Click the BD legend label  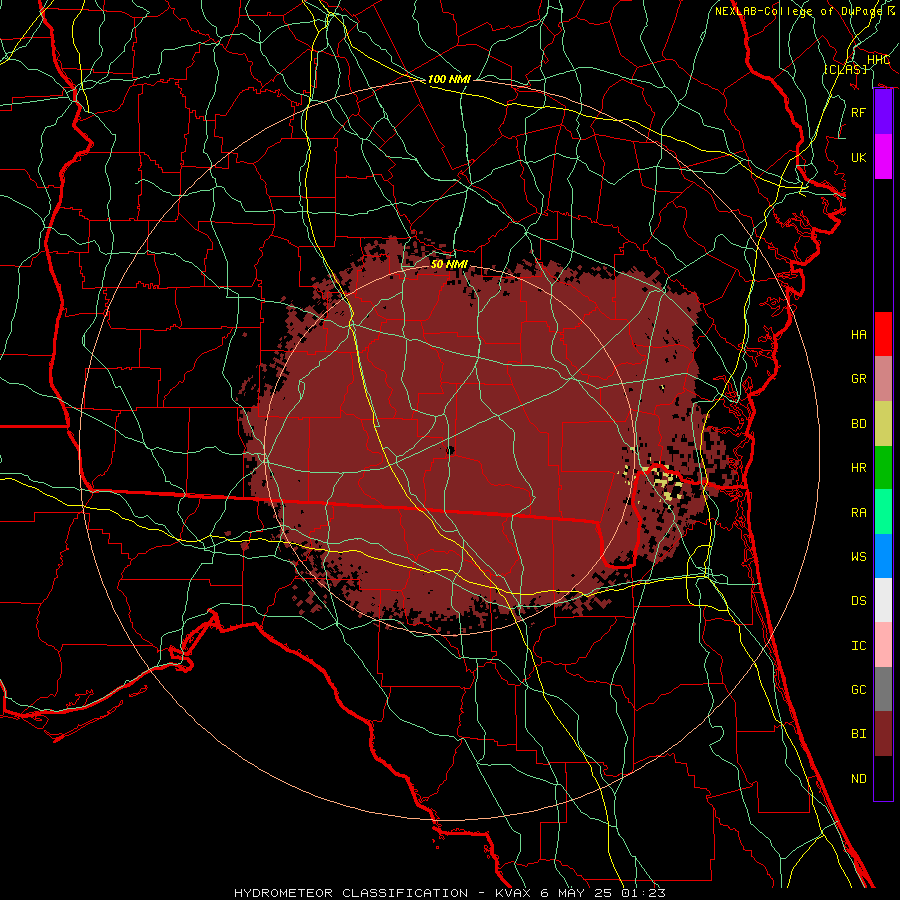(858, 424)
